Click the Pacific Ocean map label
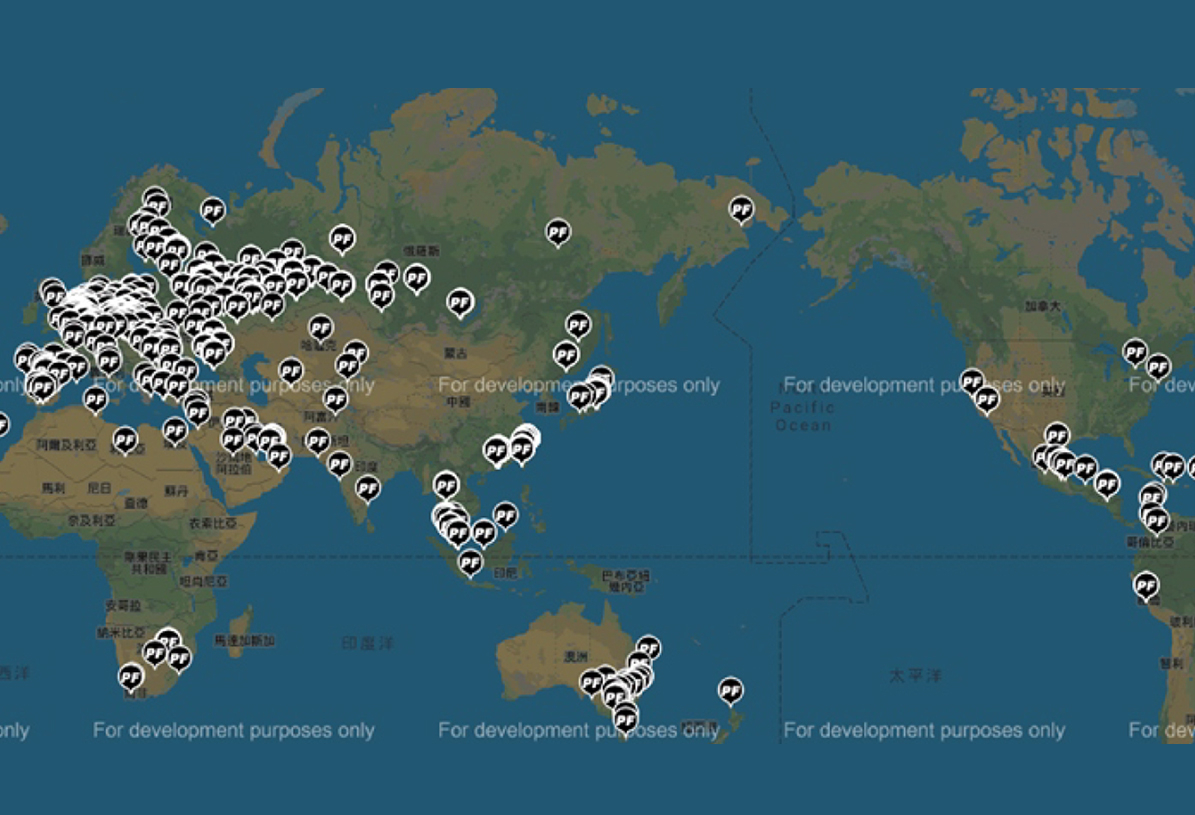The width and height of the screenshot is (1195, 815). (803, 416)
